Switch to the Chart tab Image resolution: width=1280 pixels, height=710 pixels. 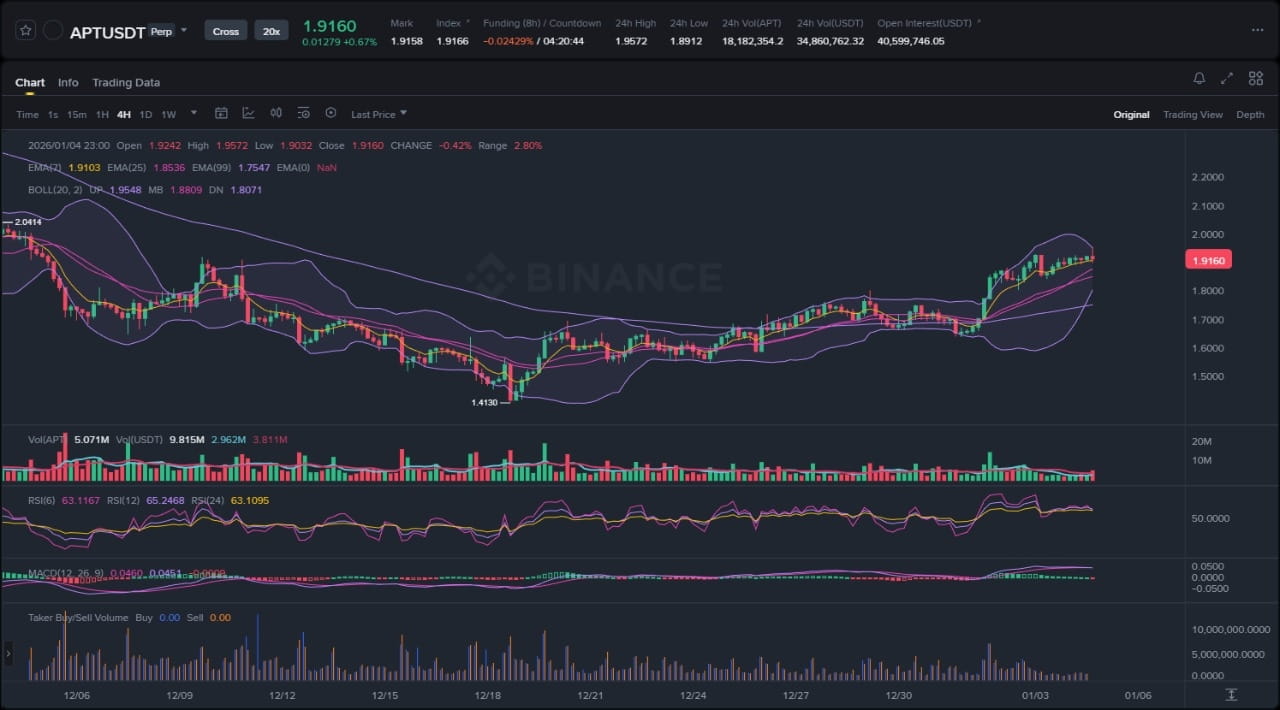pyautogui.click(x=30, y=82)
